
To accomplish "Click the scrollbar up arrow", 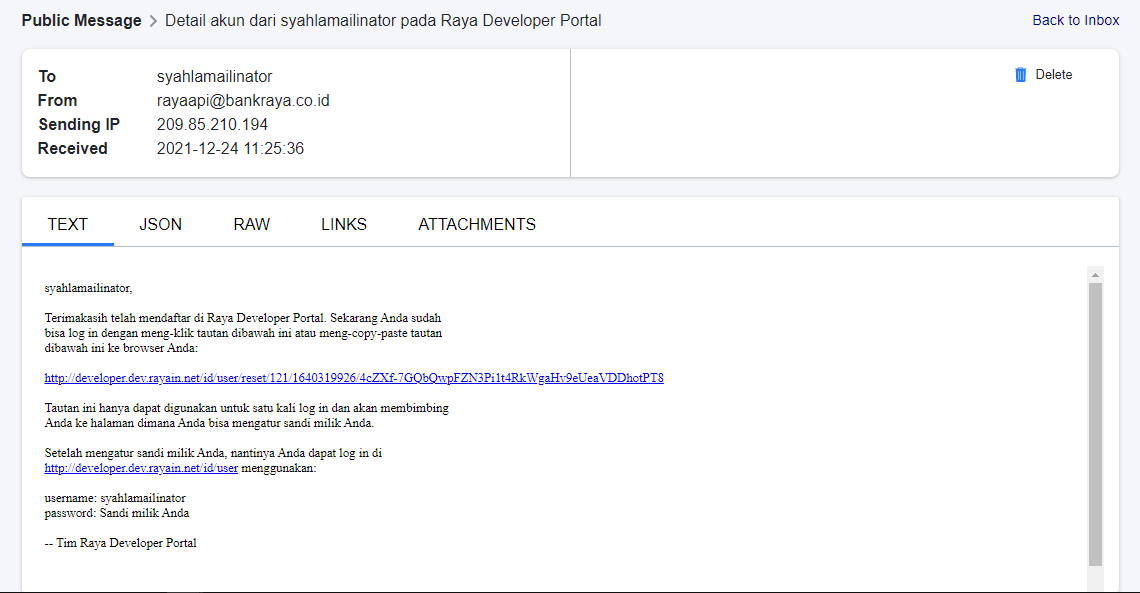I will [1095, 274].
